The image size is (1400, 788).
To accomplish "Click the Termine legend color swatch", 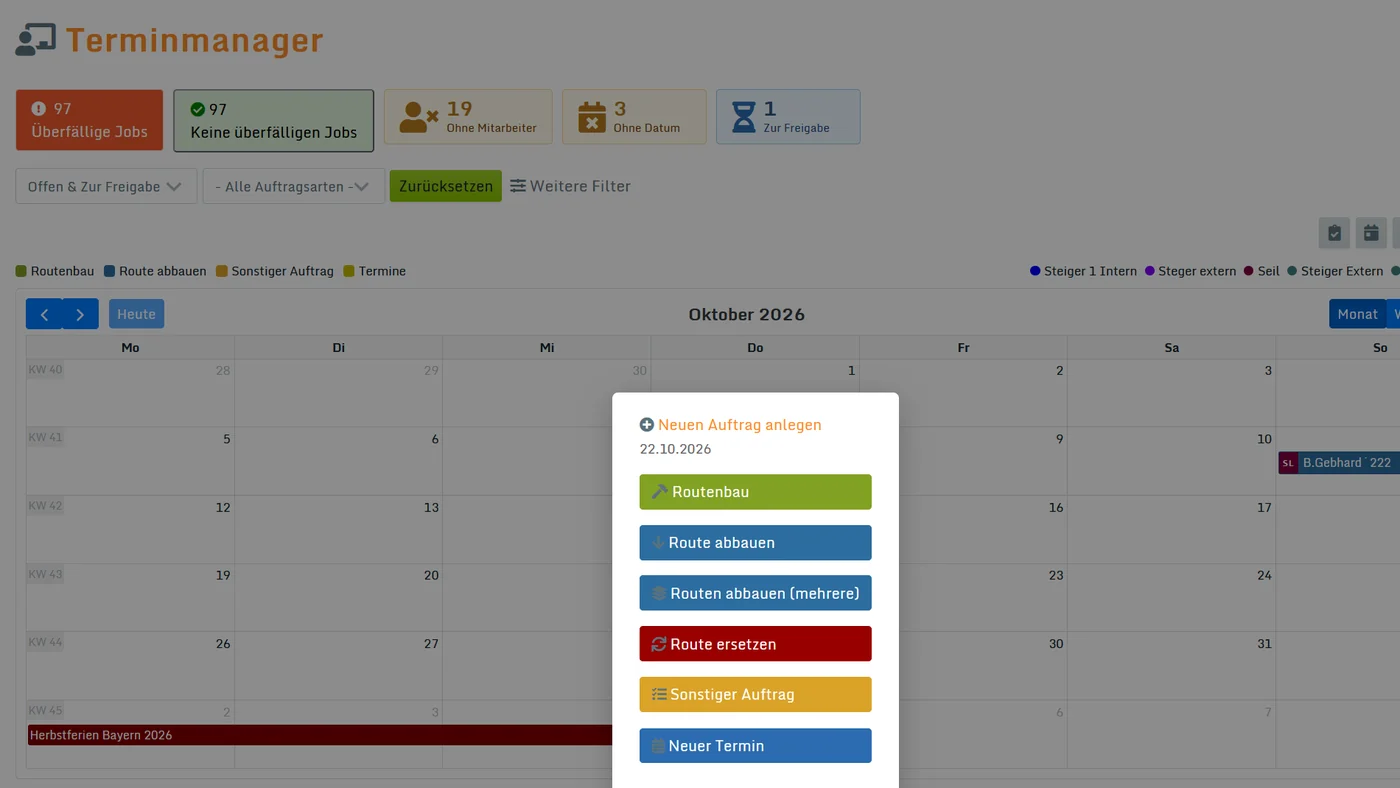I will tap(349, 271).
